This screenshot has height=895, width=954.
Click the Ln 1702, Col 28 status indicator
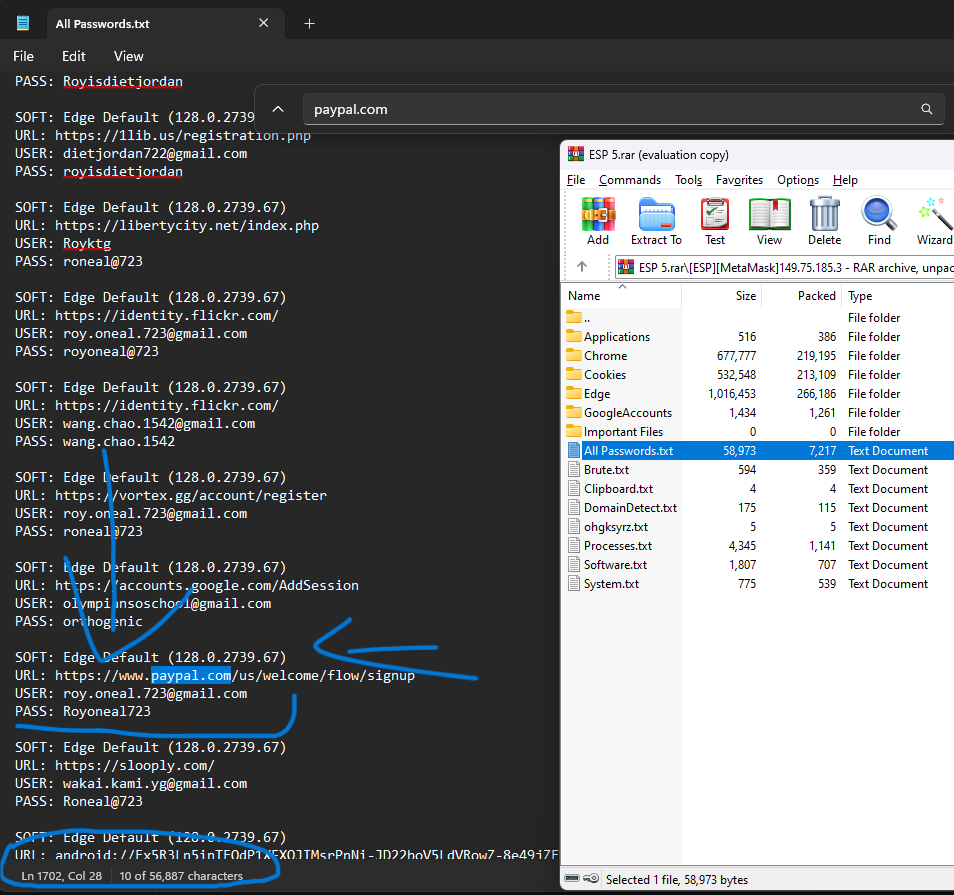[61, 876]
